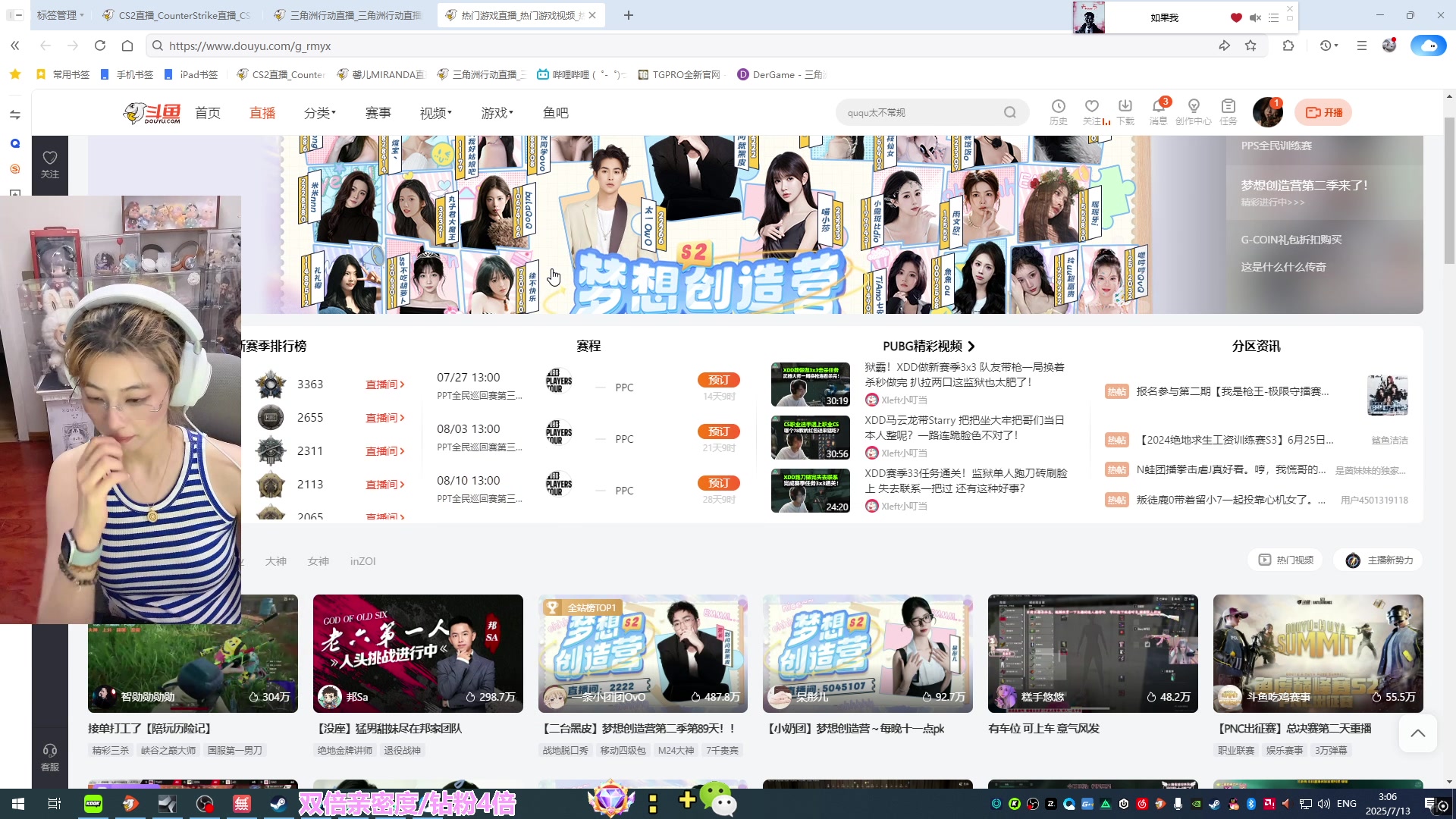Open customer service headset in sidebar
This screenshot has height=819, width=1456.
(x=50, y=757)
